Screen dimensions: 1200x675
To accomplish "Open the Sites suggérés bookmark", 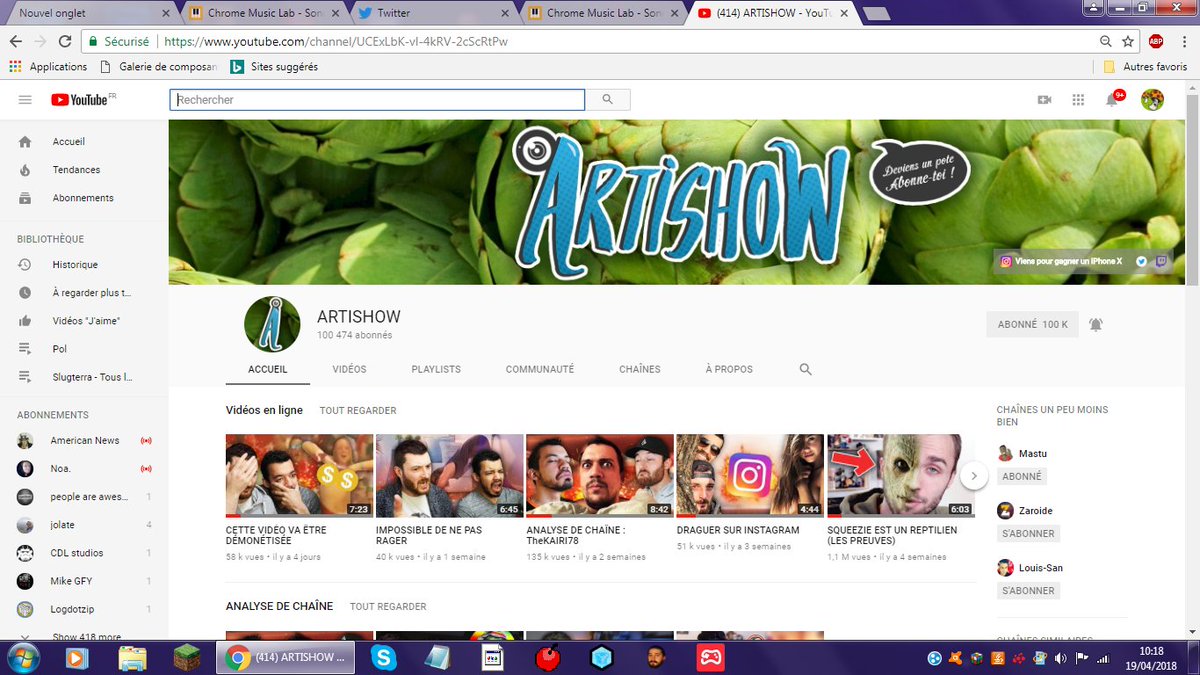I will tap(274, 67).
